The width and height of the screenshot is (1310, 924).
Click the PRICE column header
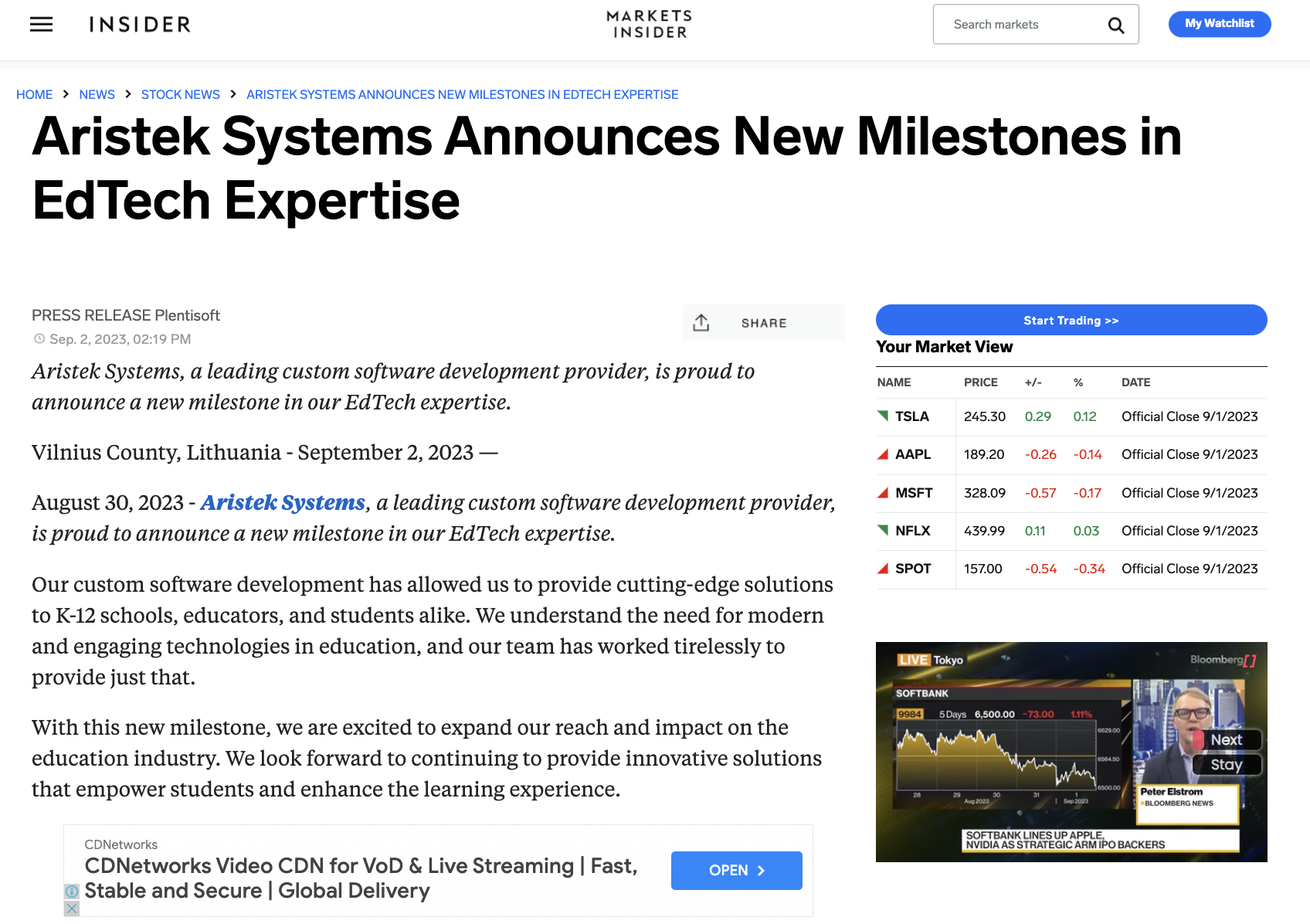pyautogui.click(x=981, y=382)
